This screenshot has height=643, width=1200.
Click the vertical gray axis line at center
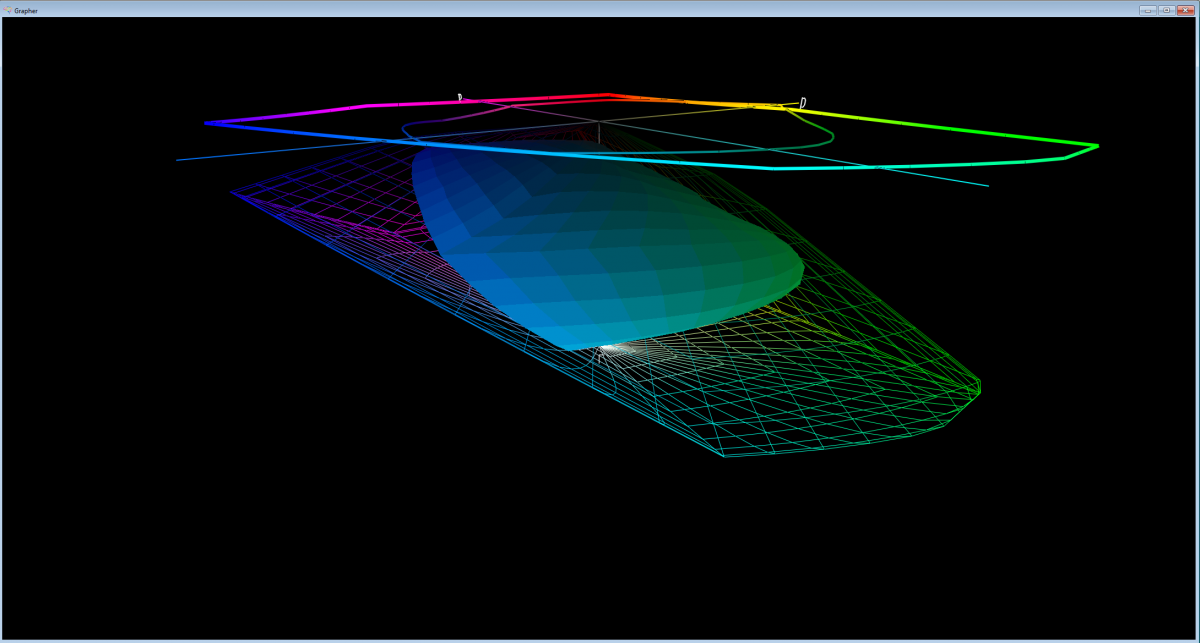tap(599, 133)
